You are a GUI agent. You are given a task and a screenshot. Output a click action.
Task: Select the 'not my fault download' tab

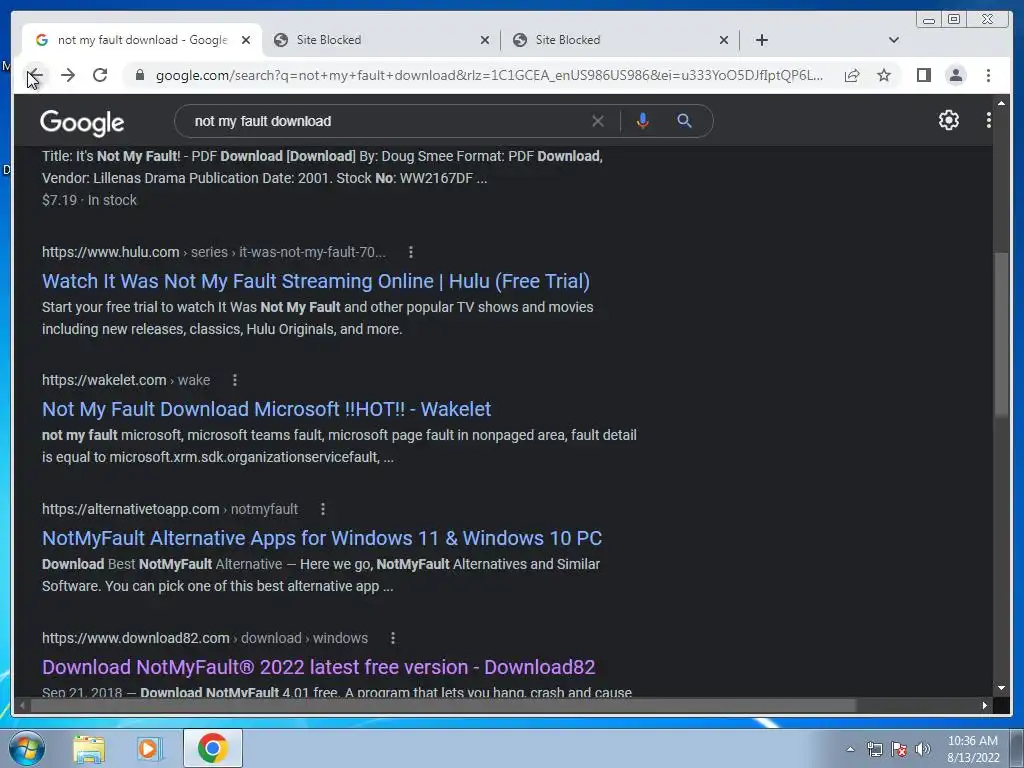(x=142, y=40)
